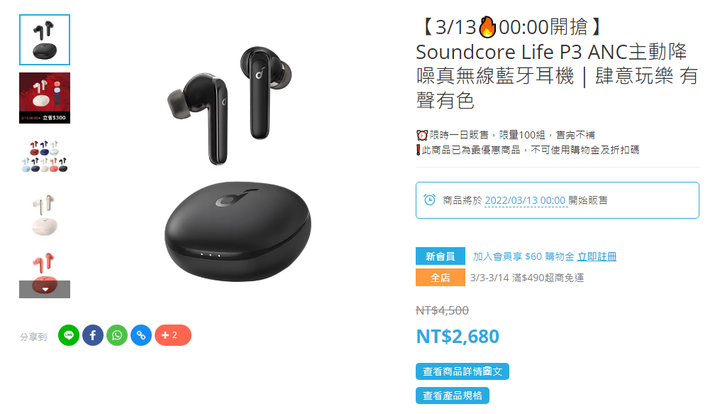Select the coral red earbuds thumbnail

point(45,266)
